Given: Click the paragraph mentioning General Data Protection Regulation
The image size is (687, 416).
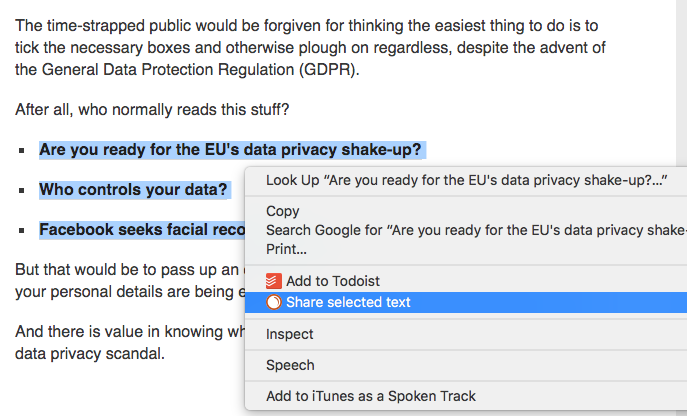Looking at the screenshot, I should (x=310, y=48).
